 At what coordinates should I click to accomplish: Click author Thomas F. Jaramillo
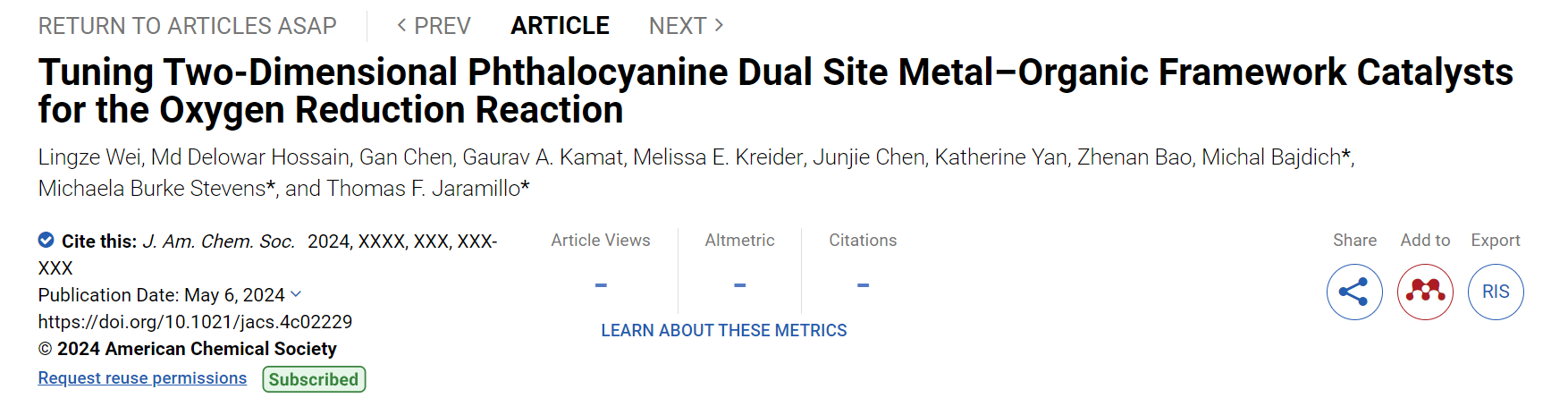pyautogui.click(x=424, y=189)
